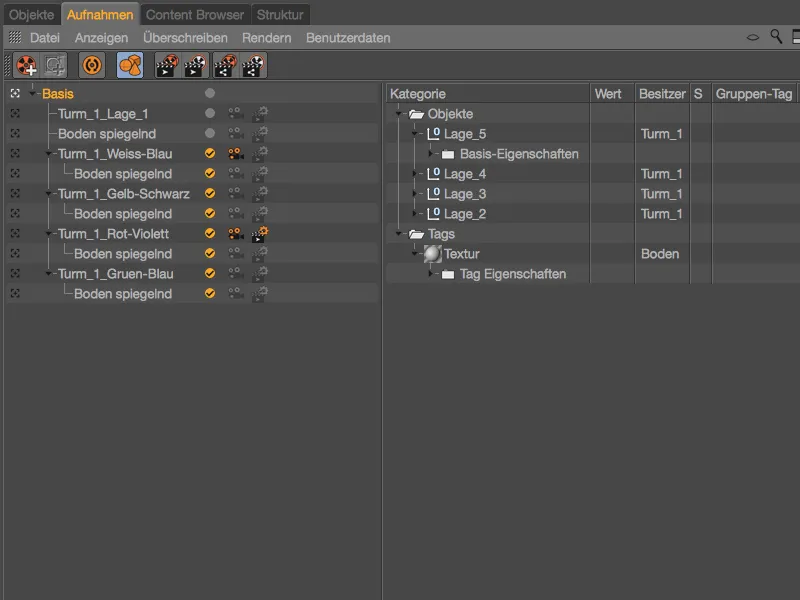Click the orange objects lock-overrides icon
The height and width of the screenshot is (600, 800).
click(x=130, y=65)
